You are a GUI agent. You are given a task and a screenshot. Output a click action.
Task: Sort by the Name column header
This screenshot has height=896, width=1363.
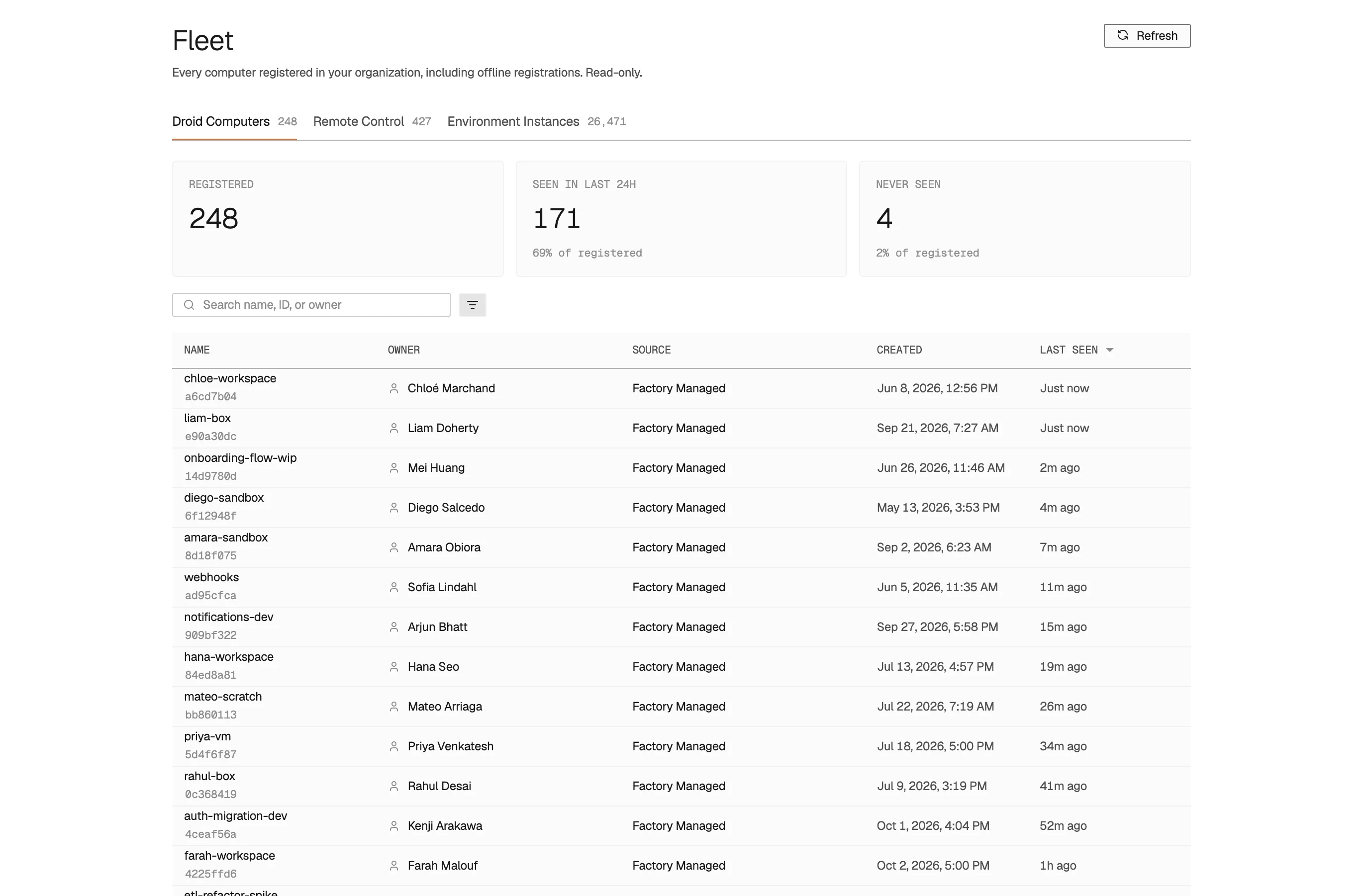[196, 350]
